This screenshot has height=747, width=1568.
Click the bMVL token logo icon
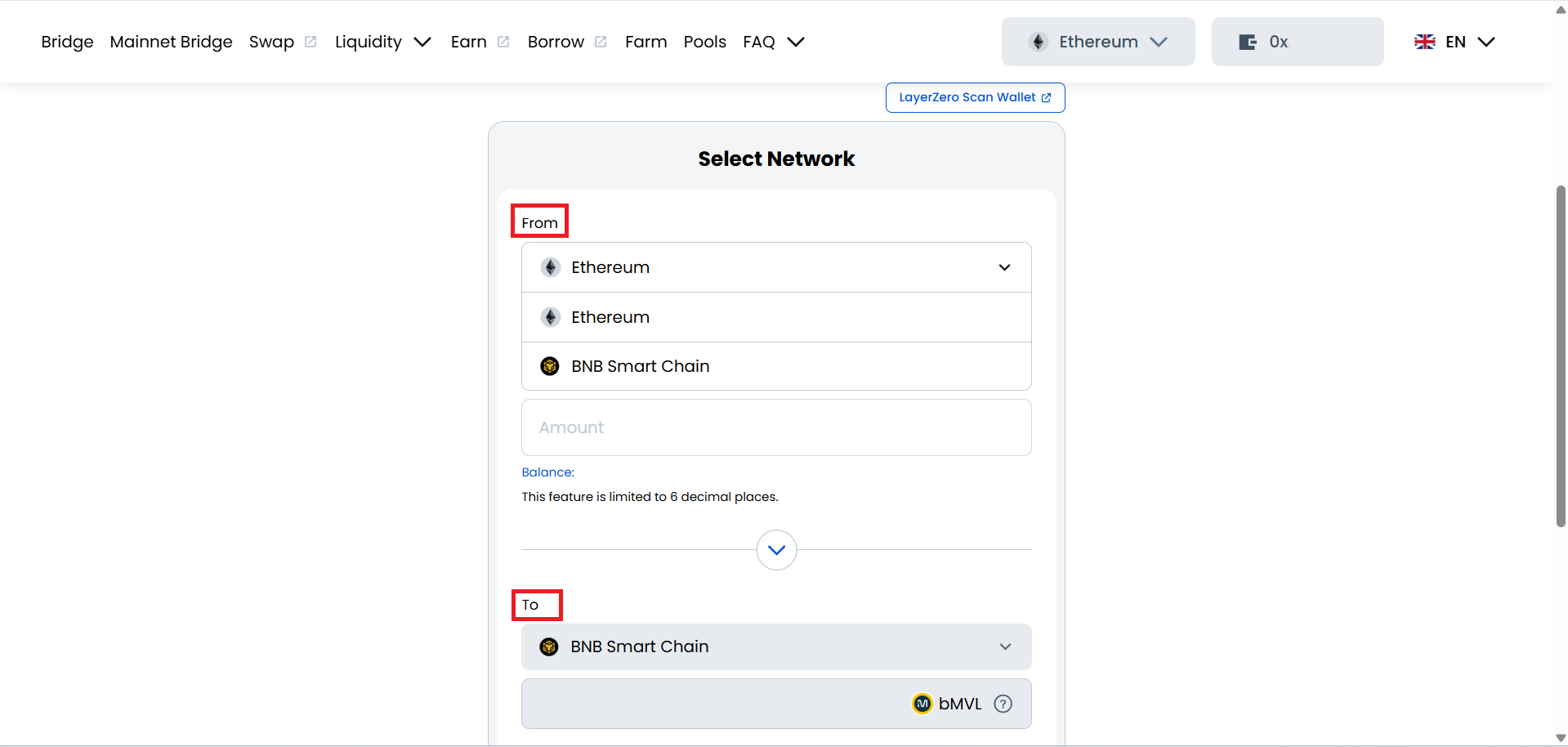[x=922, y=704]
